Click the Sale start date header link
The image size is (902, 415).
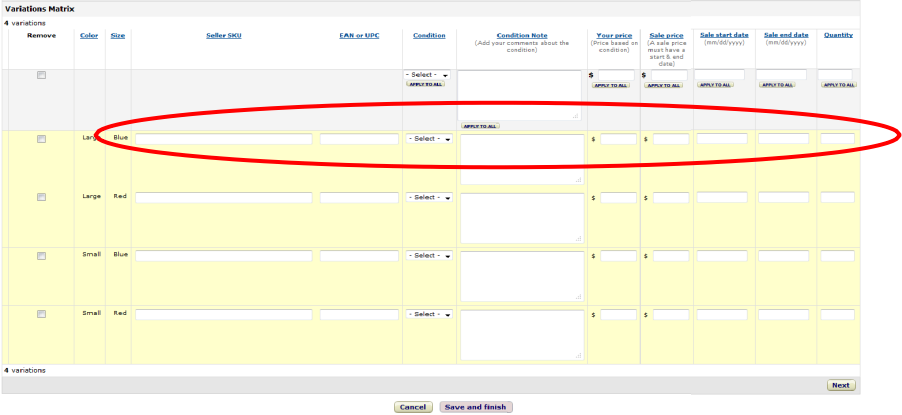point(724,35)
